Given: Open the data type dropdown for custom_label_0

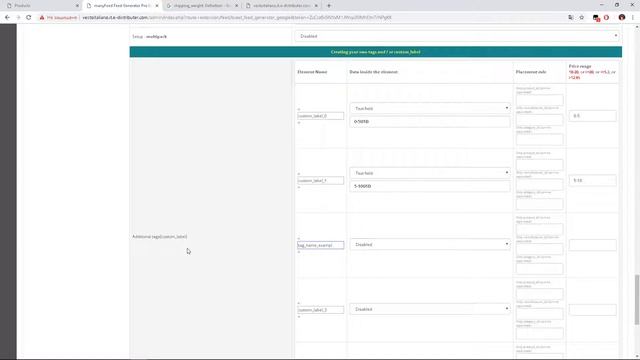Looking at the screenshot, I should pyautogui.click(x=430, y=108).
